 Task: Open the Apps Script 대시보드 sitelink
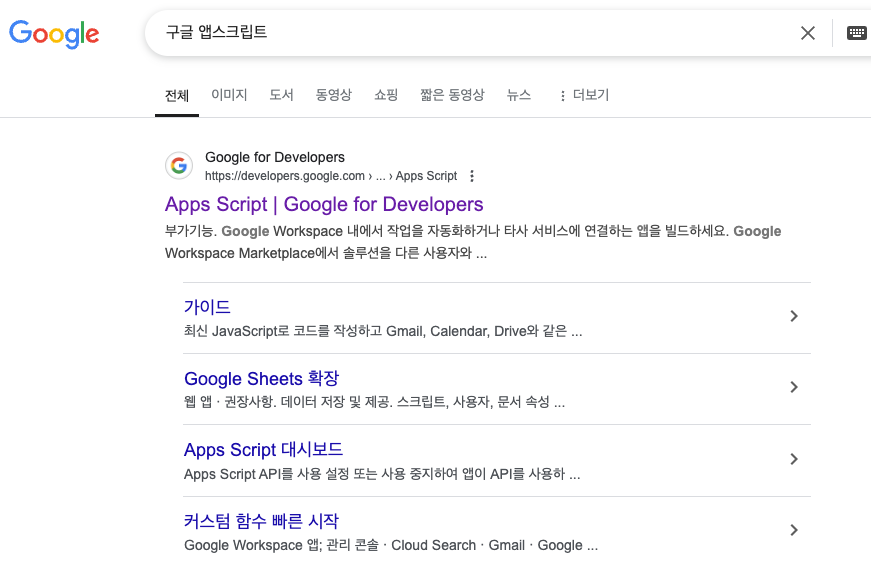263,449
